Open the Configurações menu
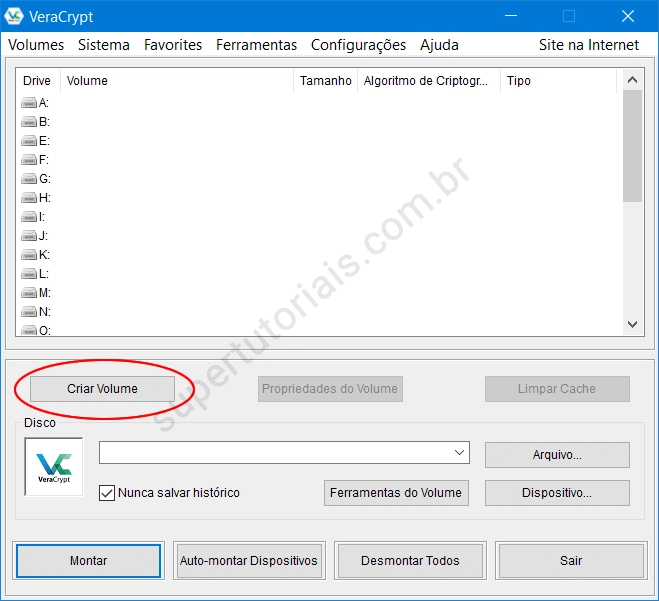The width and height of the screenshot is (659, 601). pyautogui.click(x=358, y=45)
